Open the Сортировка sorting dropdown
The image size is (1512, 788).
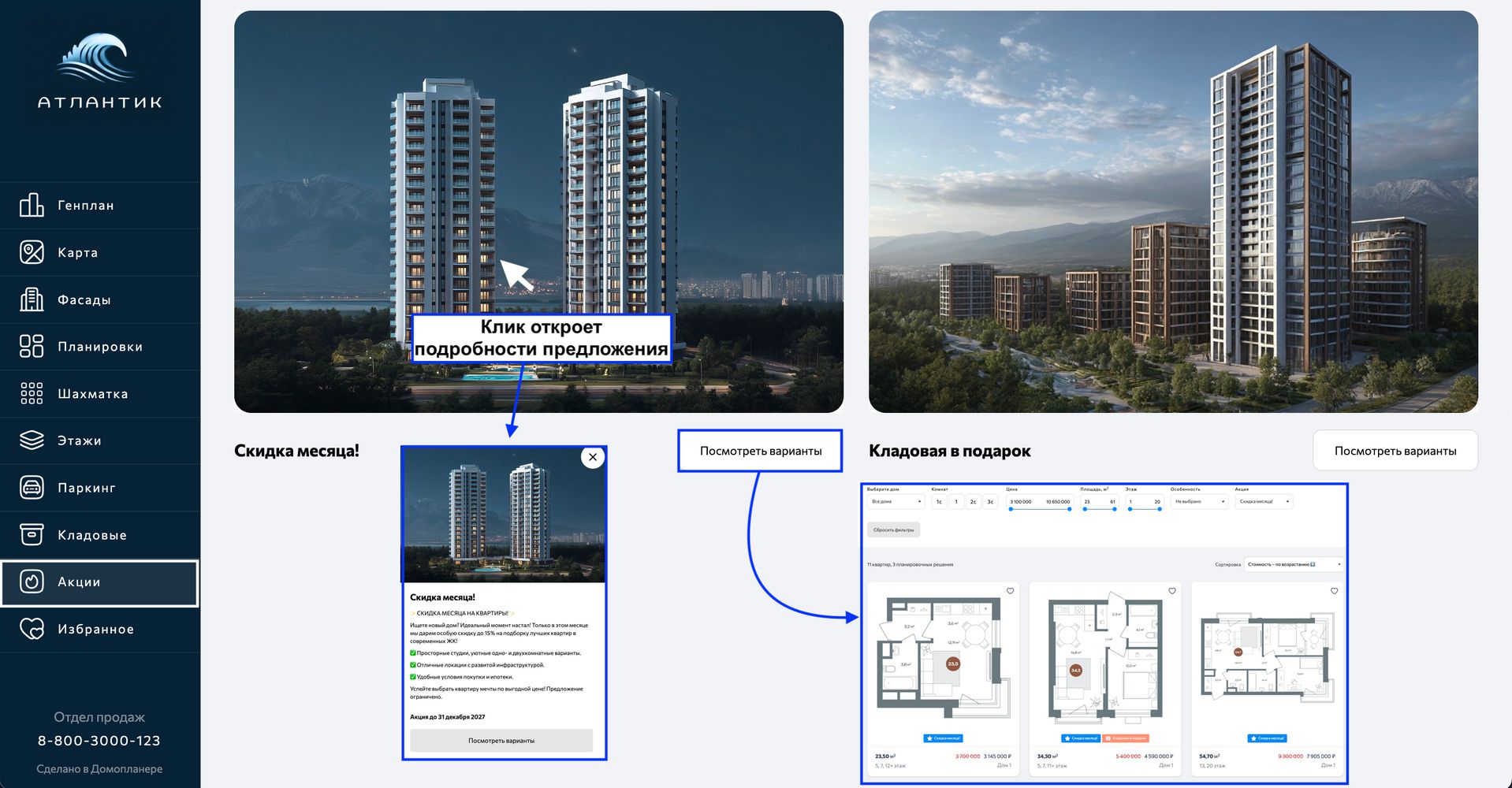coord(1294,564)
